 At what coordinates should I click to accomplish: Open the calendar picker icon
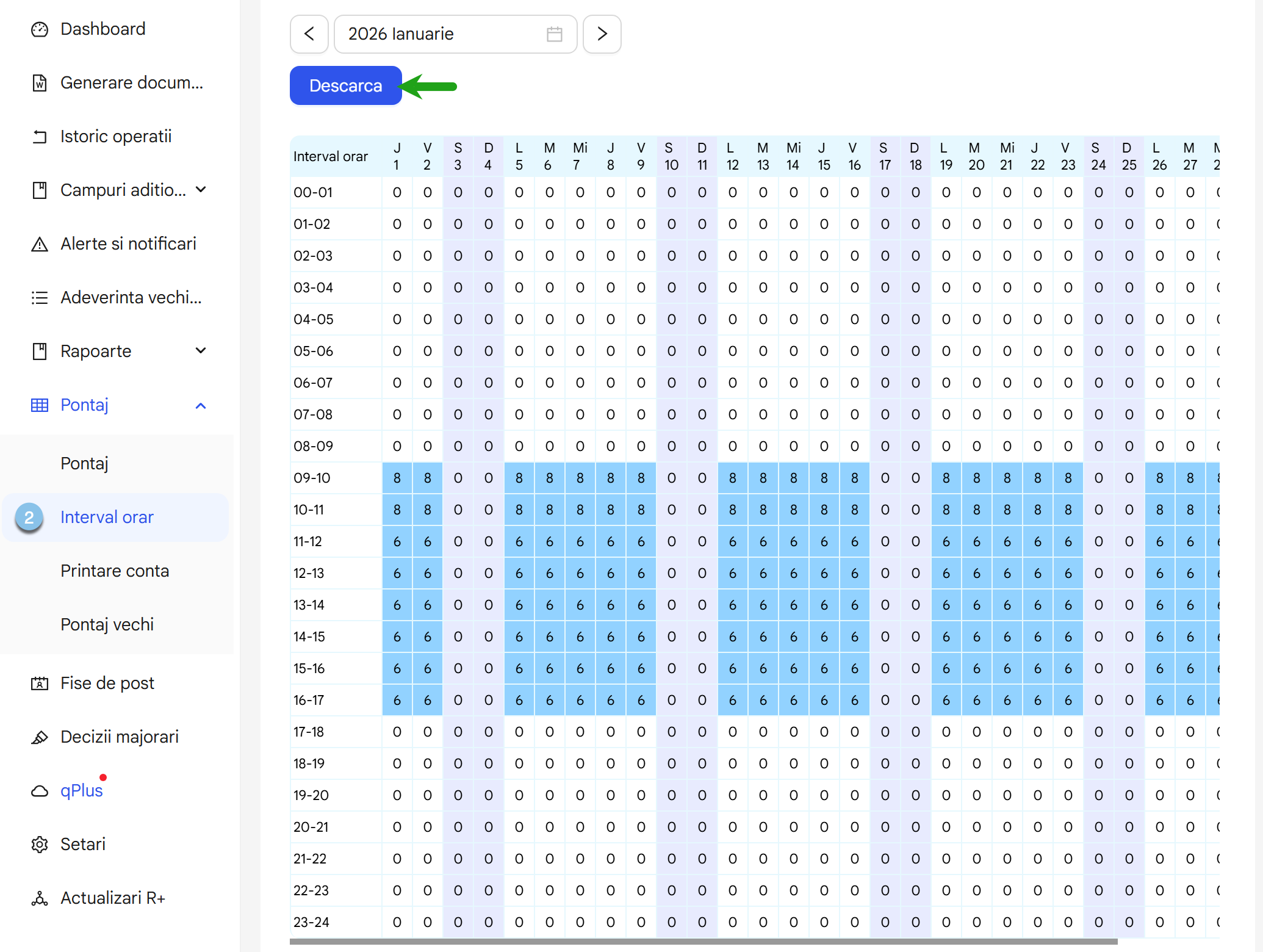554,34
